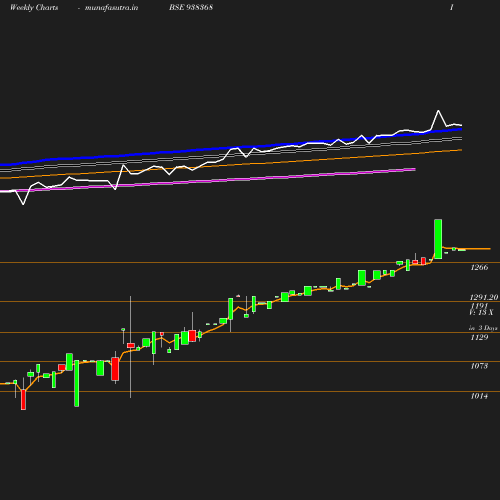Click the 1266 price level label
This screenshot has width=500, height=500.
point(479,267)
